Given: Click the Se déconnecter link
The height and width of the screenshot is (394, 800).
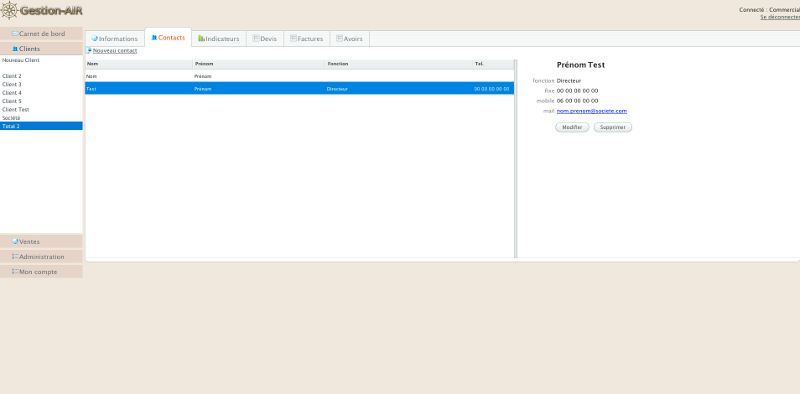Looking at the screenshot, I should click(x=780, y=17).
